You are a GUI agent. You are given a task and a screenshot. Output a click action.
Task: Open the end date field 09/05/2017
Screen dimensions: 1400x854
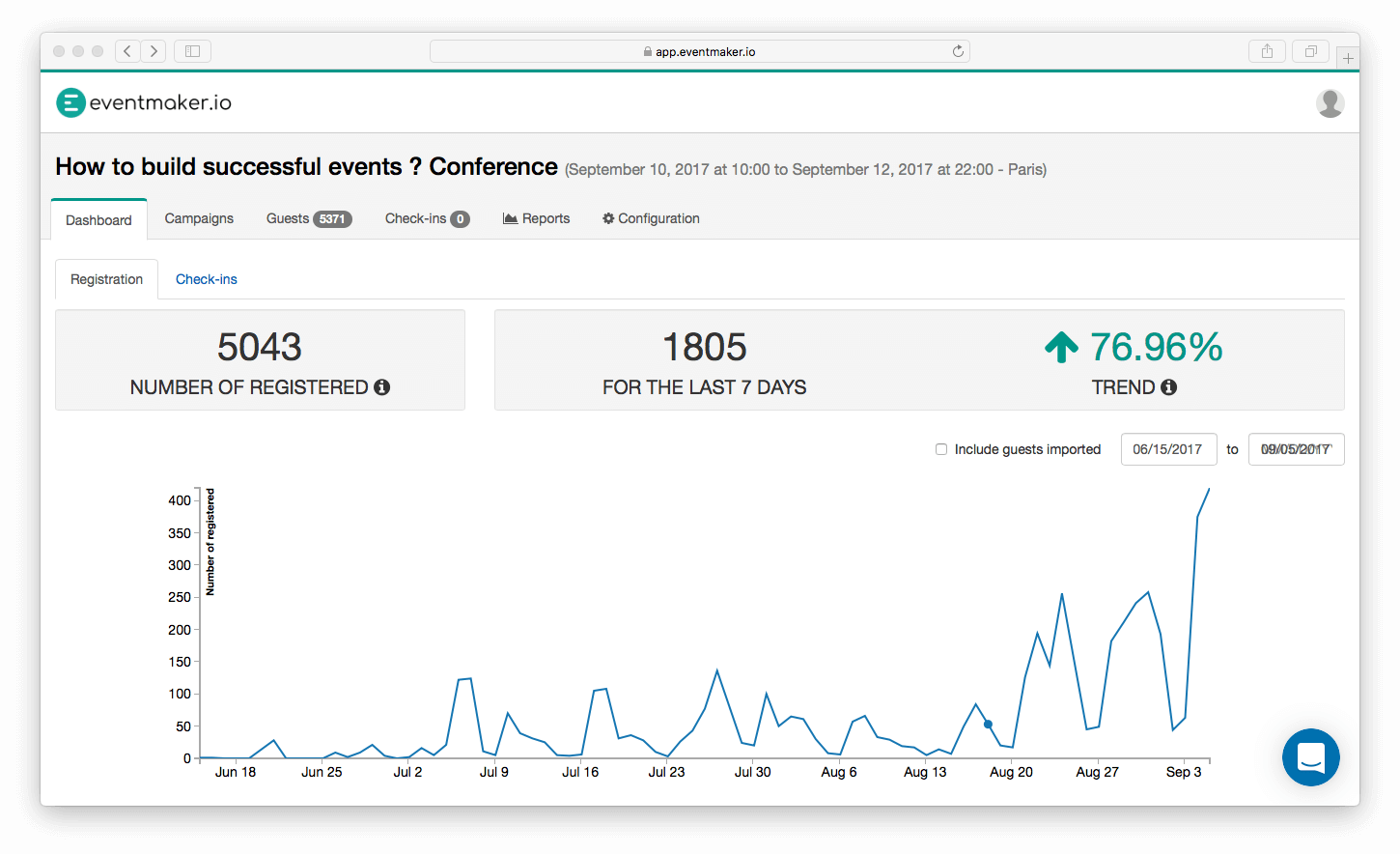(1295, 449)
